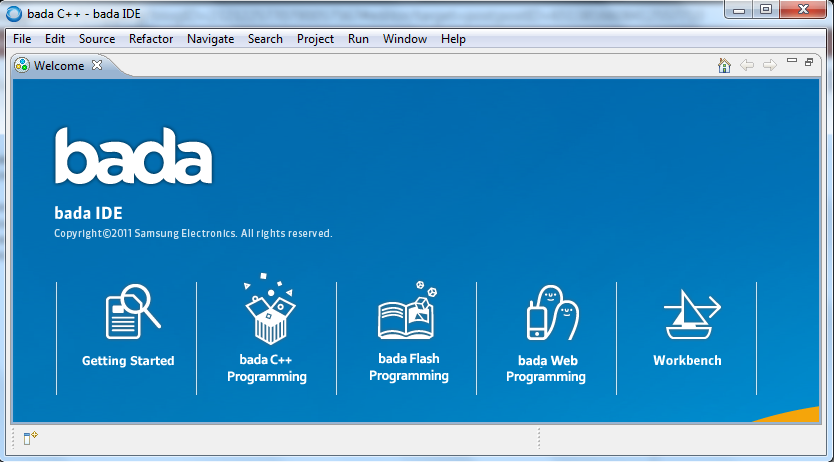The width and height of the screenshot is (834, 462).
Task: Close the Welcome tab
Action: 97,65
